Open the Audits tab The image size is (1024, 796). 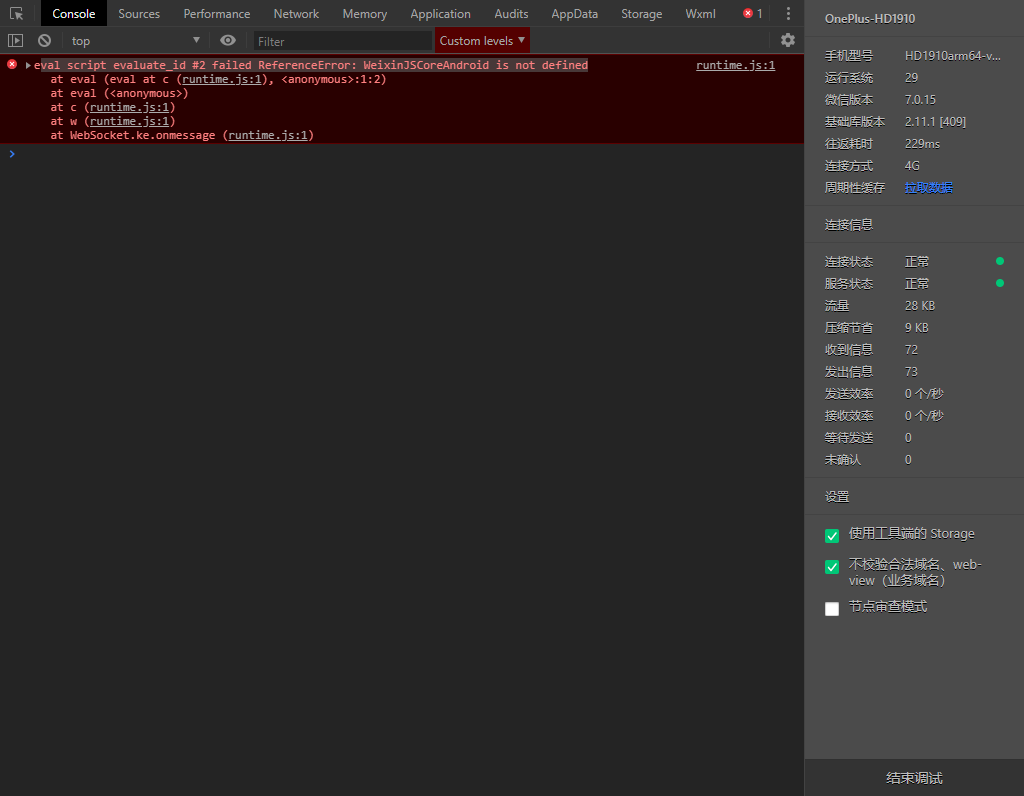511,14
